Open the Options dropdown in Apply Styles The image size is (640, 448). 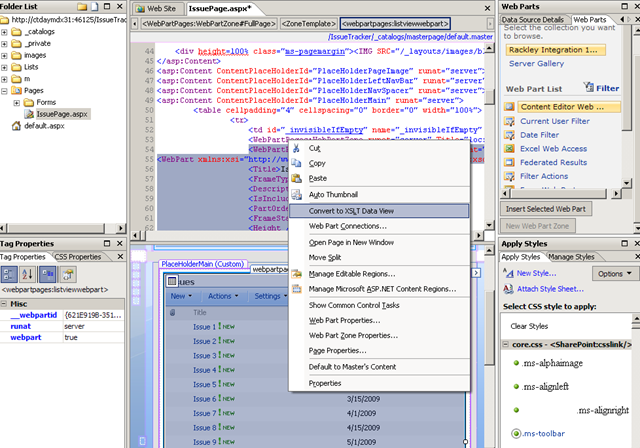tap(614, 274)
